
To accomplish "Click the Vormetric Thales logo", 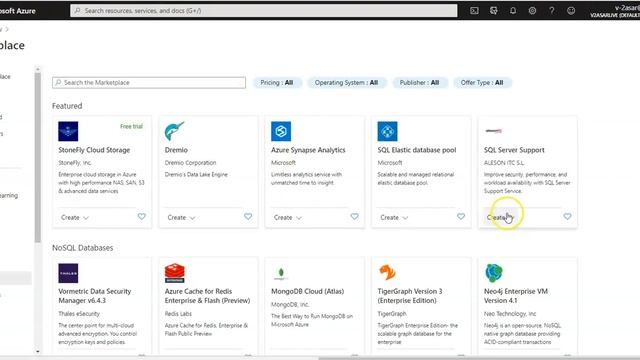I will point(68,273).
